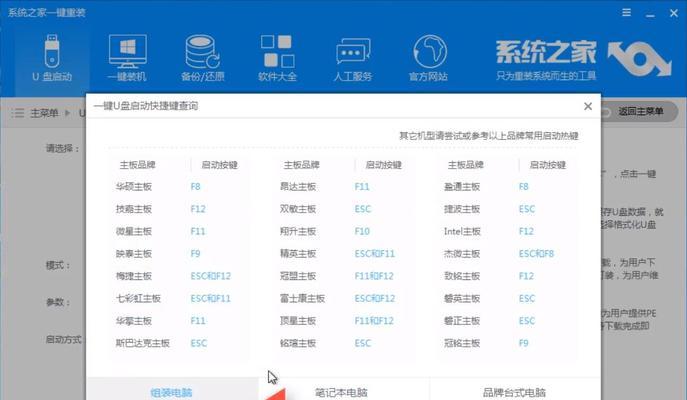
Task: Click F9 key for 映泰主板
Action: pyautogui.click(x=195, y=254)
